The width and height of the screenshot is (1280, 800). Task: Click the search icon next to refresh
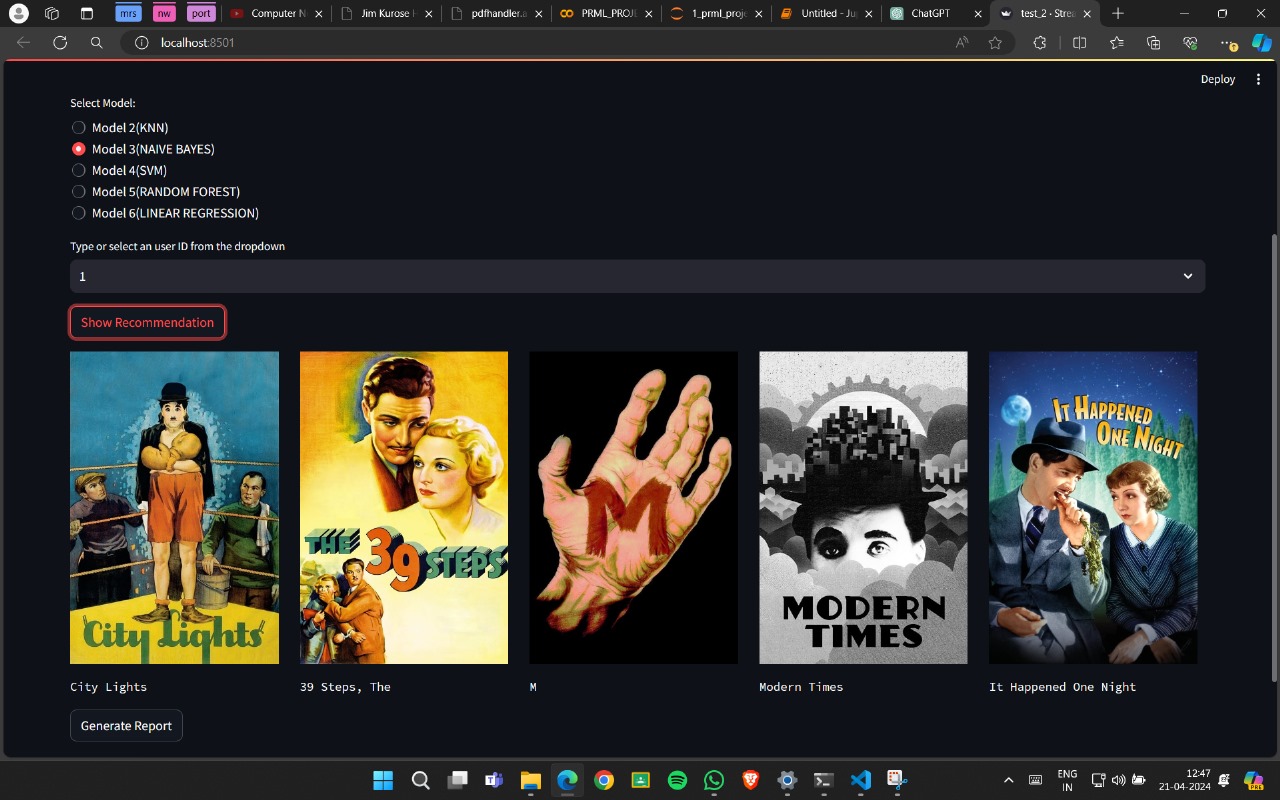click(96, 43)
